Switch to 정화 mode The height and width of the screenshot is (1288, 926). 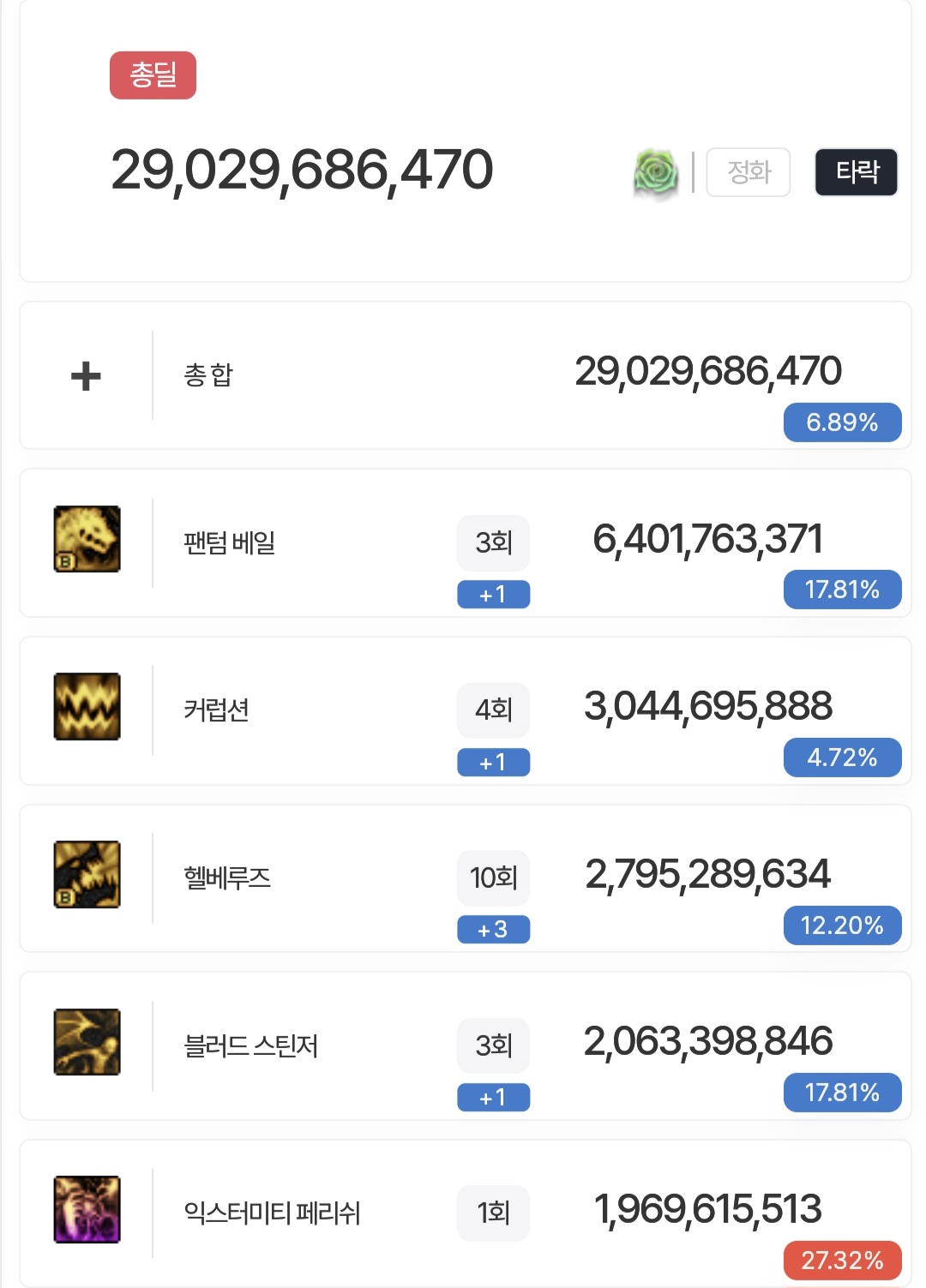click(748, 172)
